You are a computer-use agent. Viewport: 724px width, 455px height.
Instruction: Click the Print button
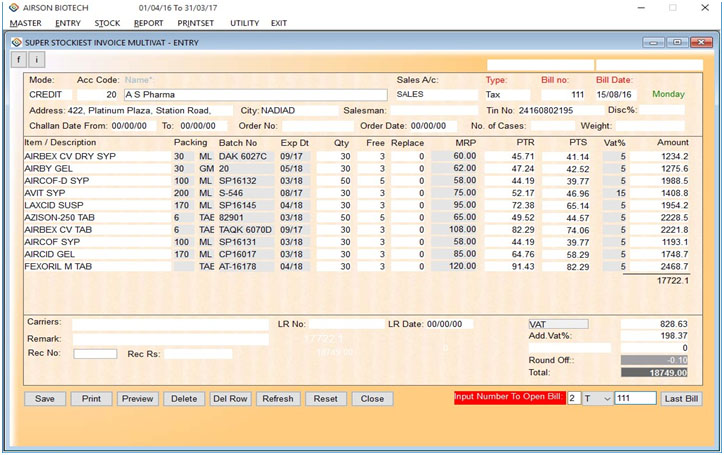(x=91, y=398)
